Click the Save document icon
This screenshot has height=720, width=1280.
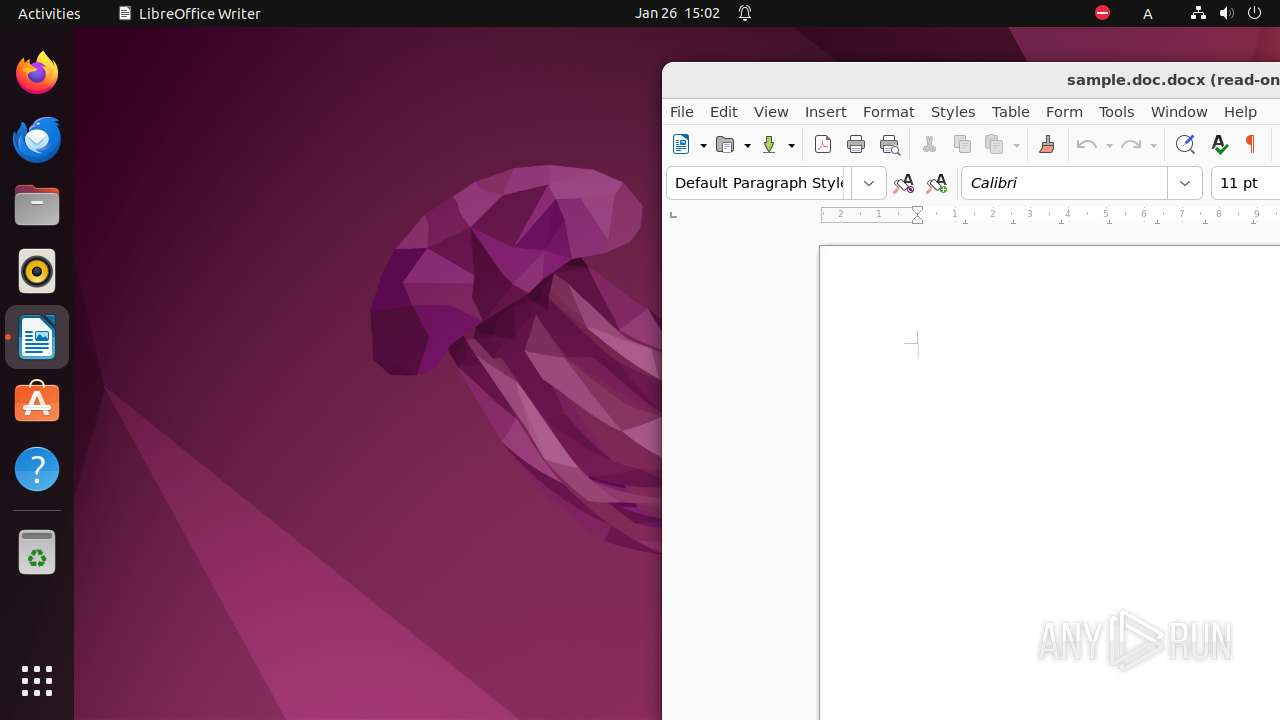click(769, 145)
